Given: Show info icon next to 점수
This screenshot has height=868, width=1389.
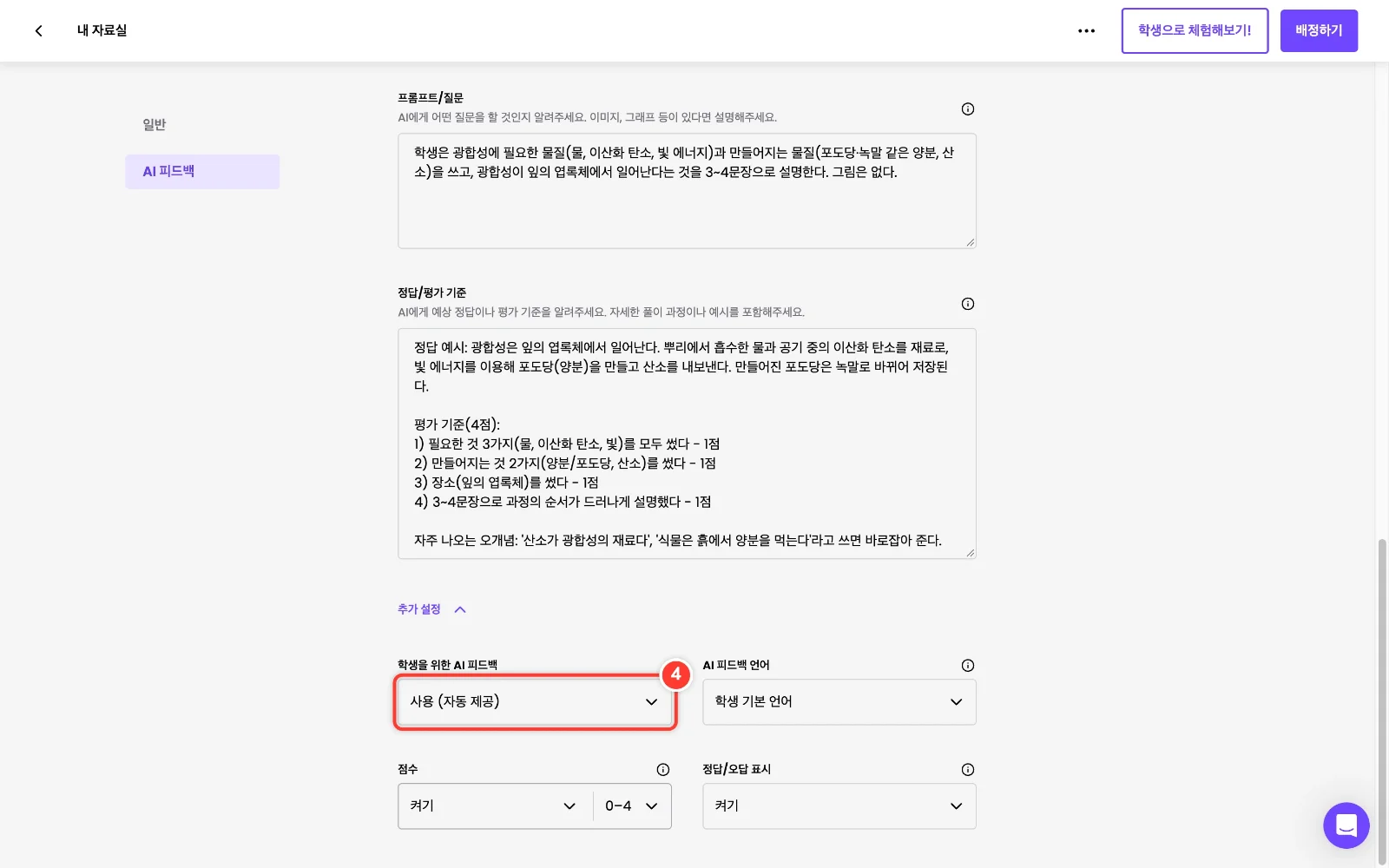Looking at the screenshot, I should coord(662,770).
